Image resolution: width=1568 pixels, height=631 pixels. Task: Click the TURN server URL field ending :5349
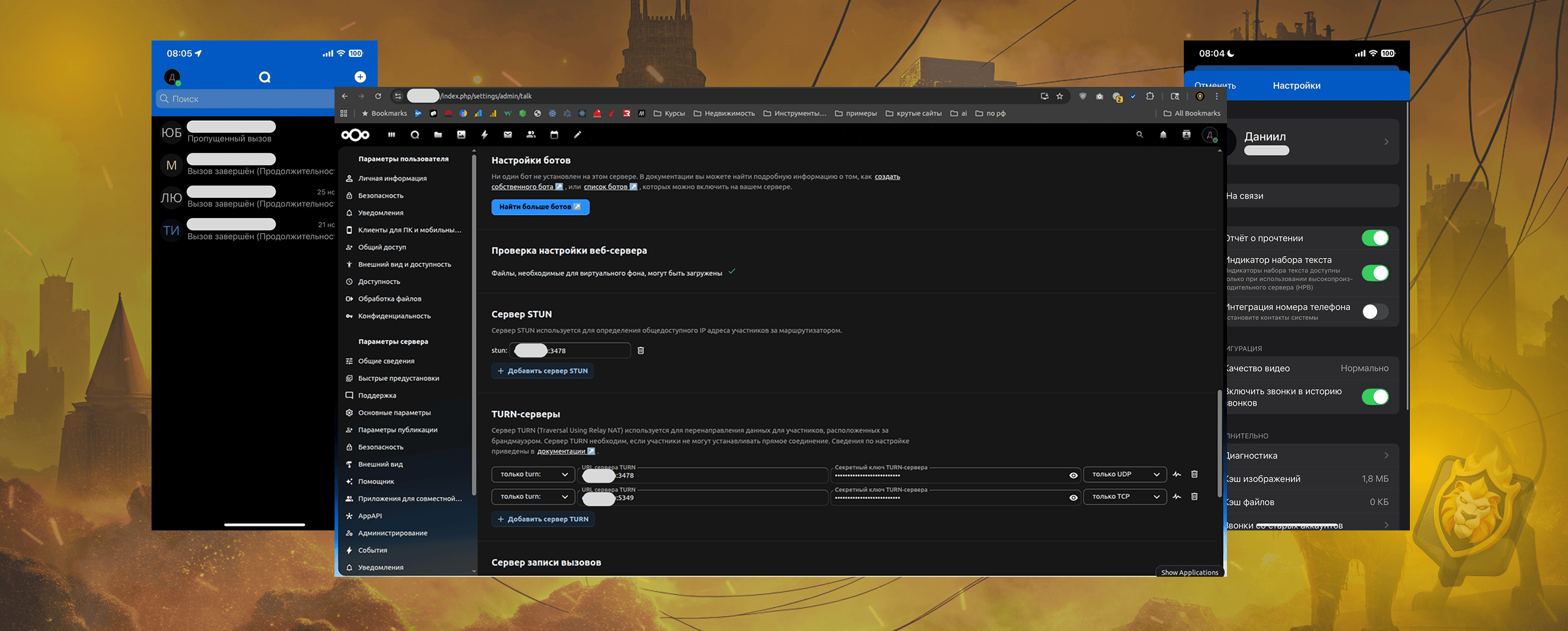pyautogui.click(x=703, y=497)
